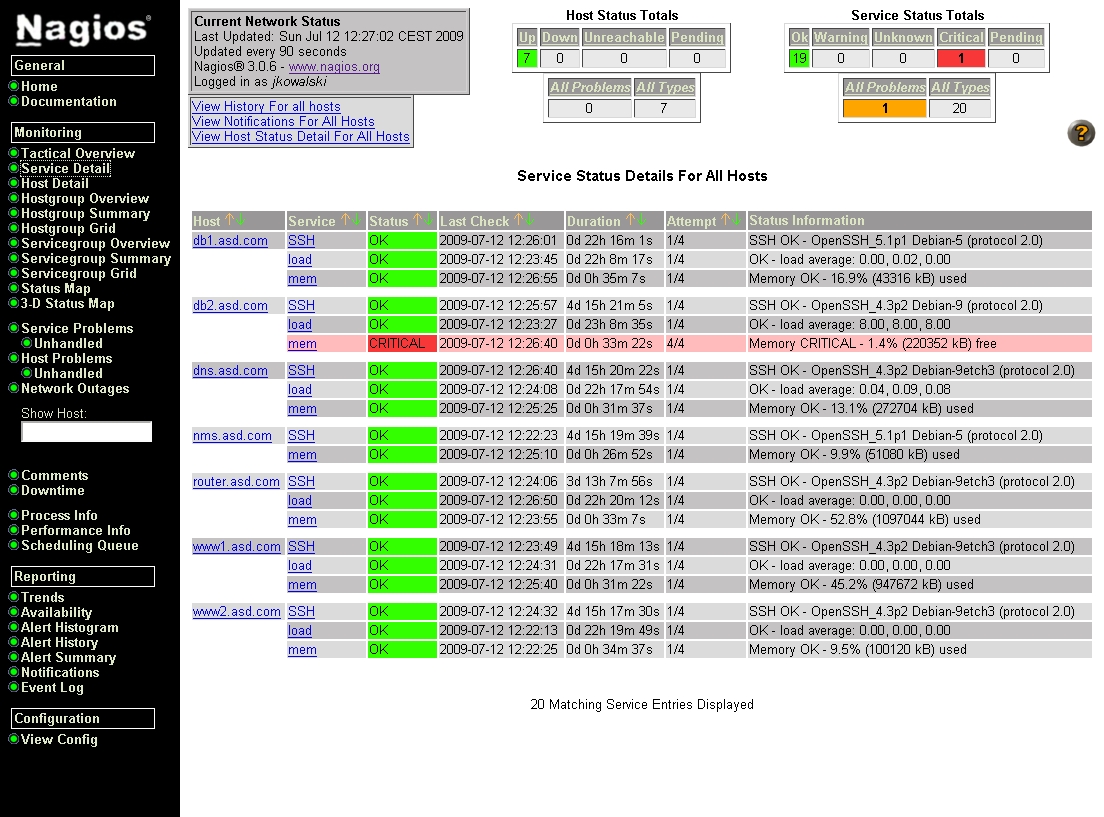
Task: Open View Config under Configuration
Action: pos(59,740)
